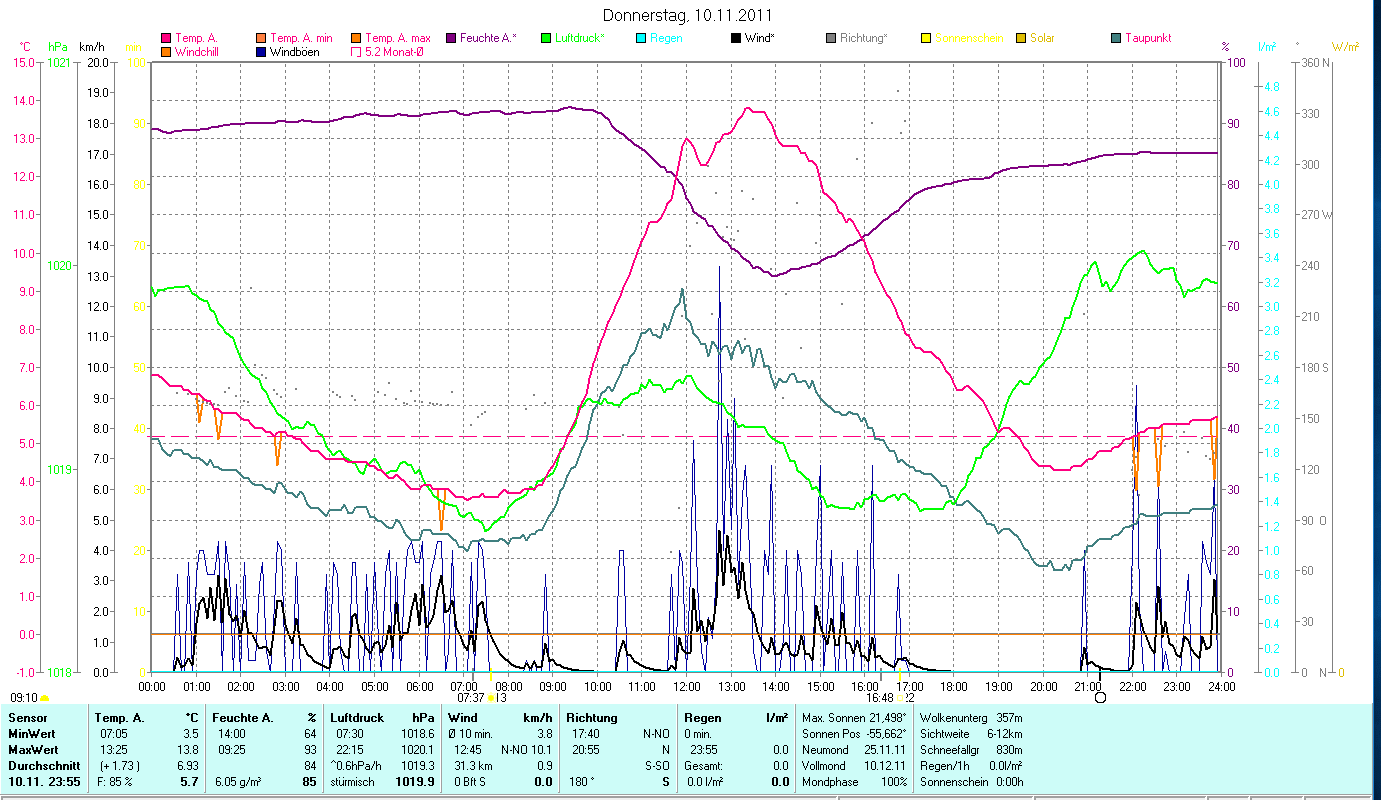This screenshot has width=1381, height=800.
Task: Click the purple Feuchte A.* legend square
Action: click(451, 38)
